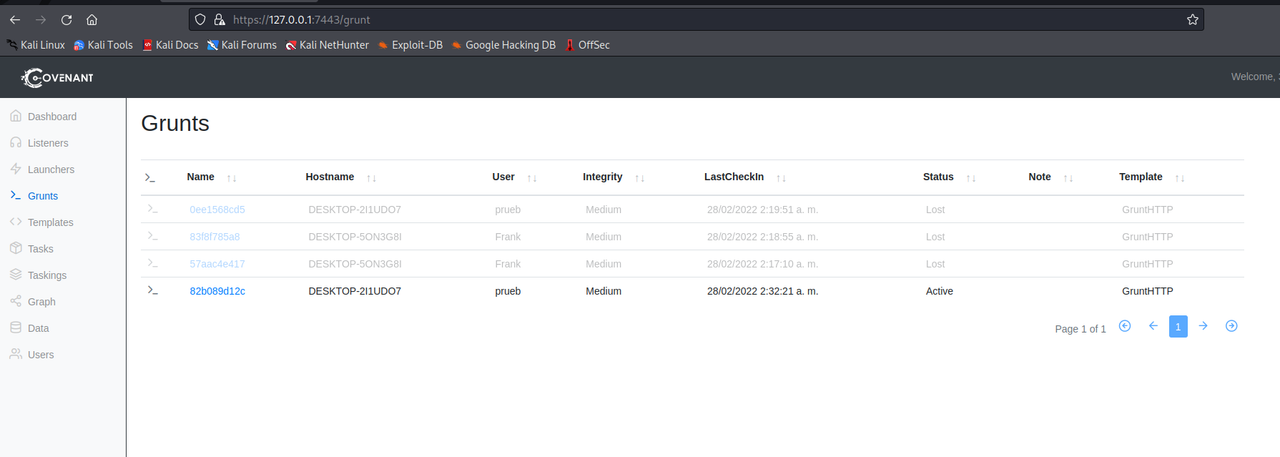The height and width of the screenshot is (457, 1280).
Task: Open the Tasks sidebar item
Action: click(31, 248)
